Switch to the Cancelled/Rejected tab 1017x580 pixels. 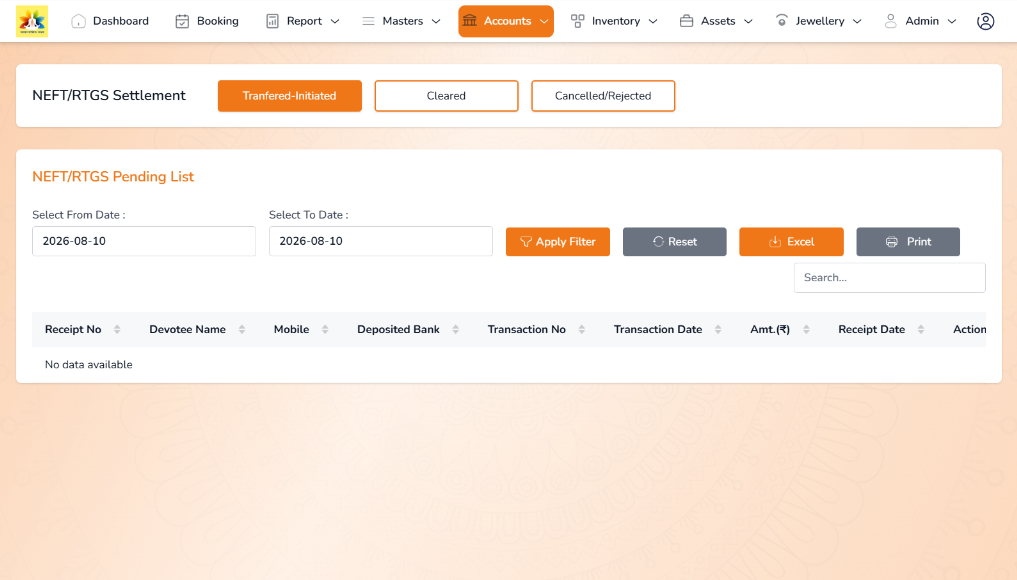pyautogui.click(x=603, y=96)
